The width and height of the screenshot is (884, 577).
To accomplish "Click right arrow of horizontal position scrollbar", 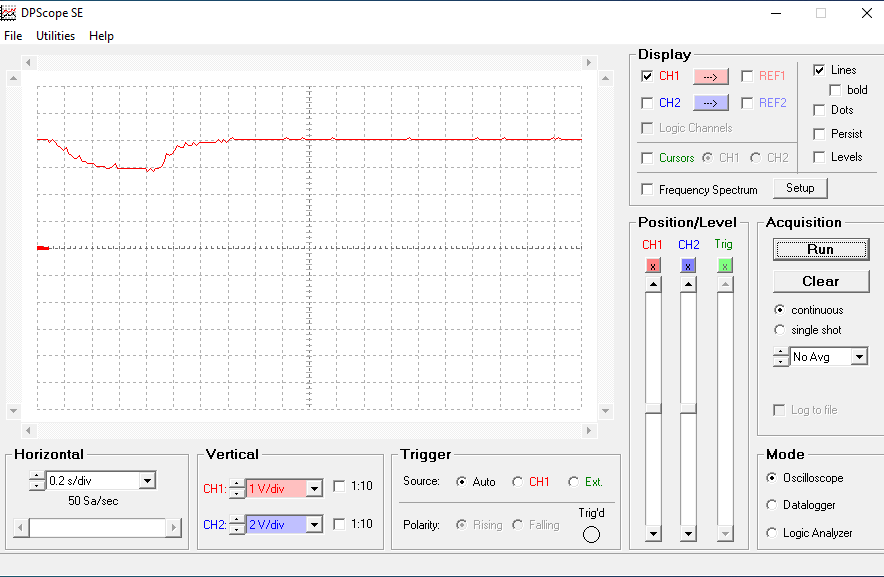I will tap(173, 527).
